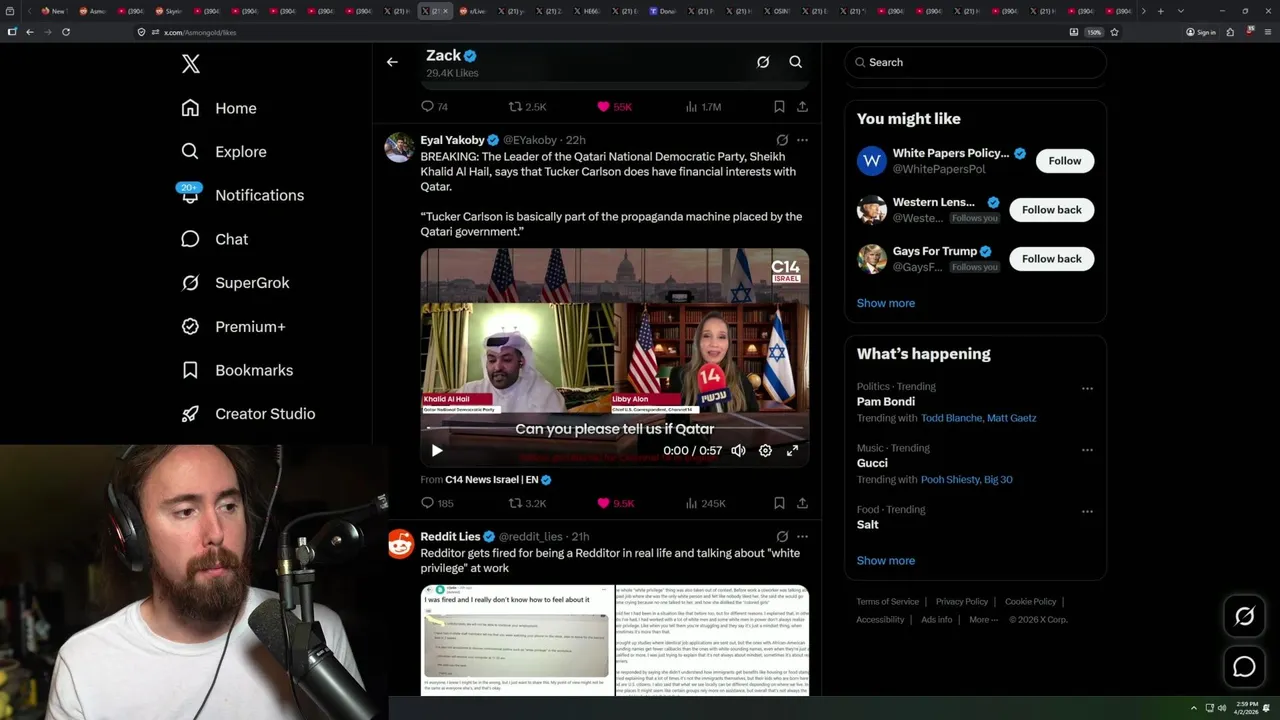Viewport: 1280px width, 720px height.
Task: Click Grok icon on Reddit Lies post
Action: point(782,536)
